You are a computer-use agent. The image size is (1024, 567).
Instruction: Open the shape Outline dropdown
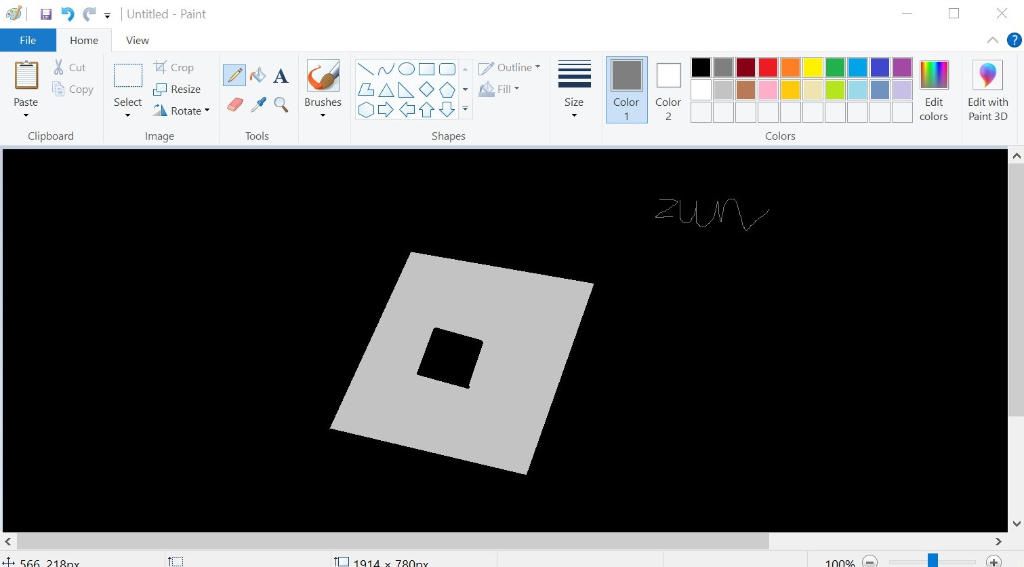[509, 67]
